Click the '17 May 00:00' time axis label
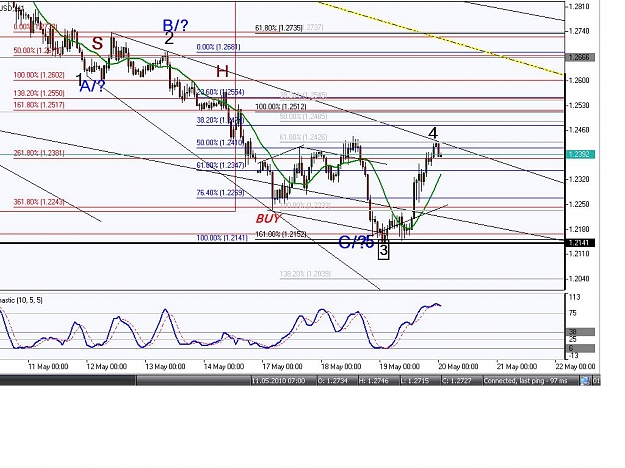Image resolution: width=625 pixels, height=468 pixels. (282, 366)
